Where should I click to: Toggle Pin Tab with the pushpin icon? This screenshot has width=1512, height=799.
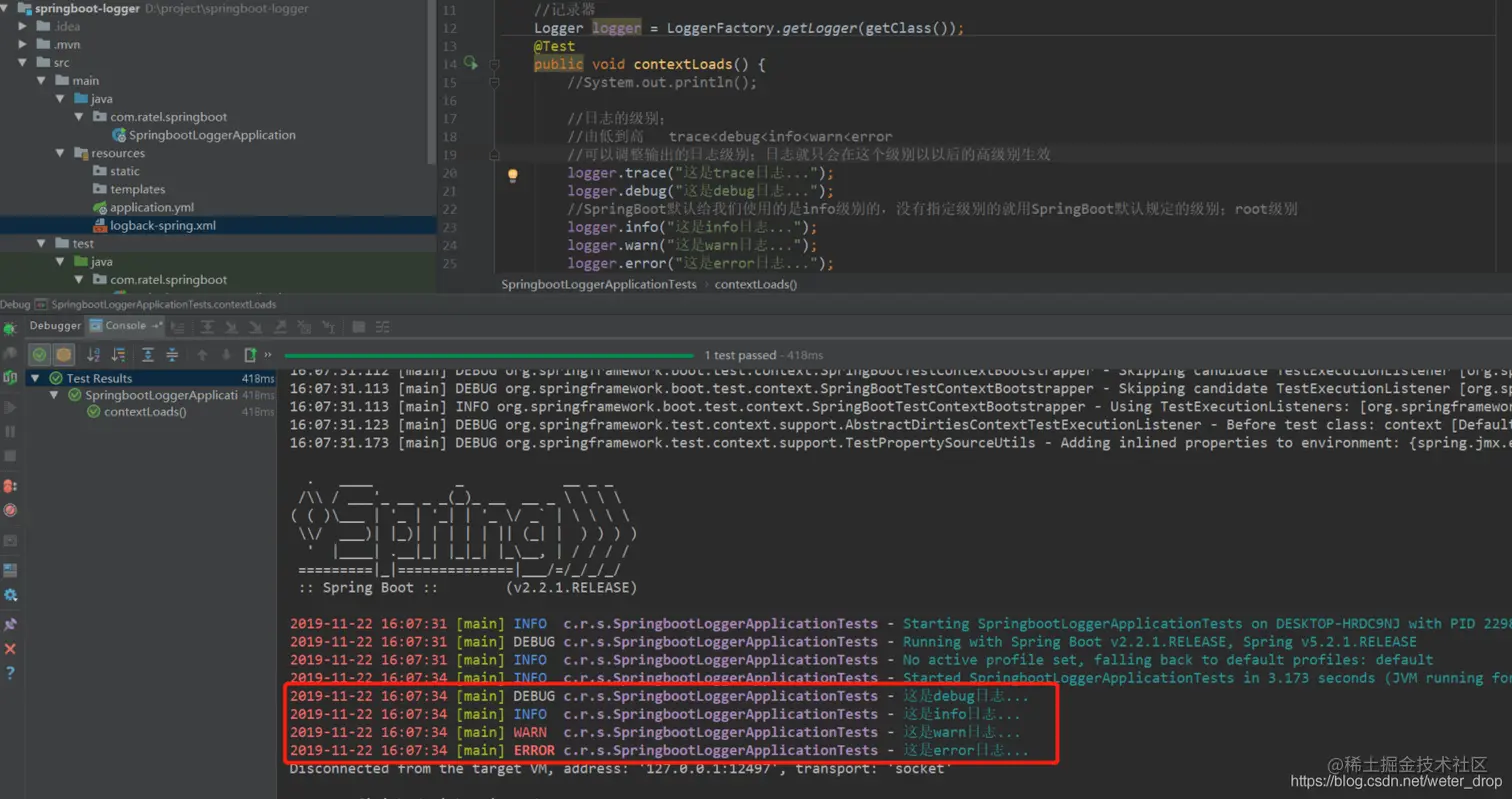pos(10,623)
